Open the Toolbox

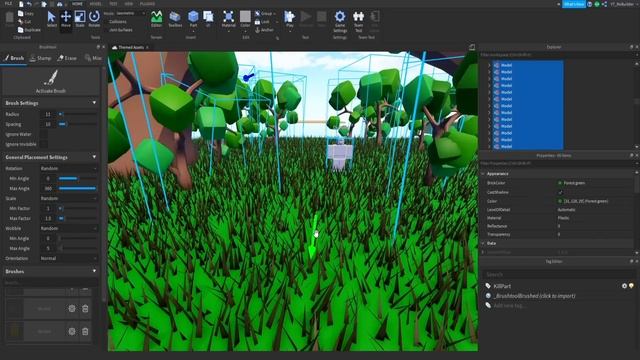click(x=175, y=19)
